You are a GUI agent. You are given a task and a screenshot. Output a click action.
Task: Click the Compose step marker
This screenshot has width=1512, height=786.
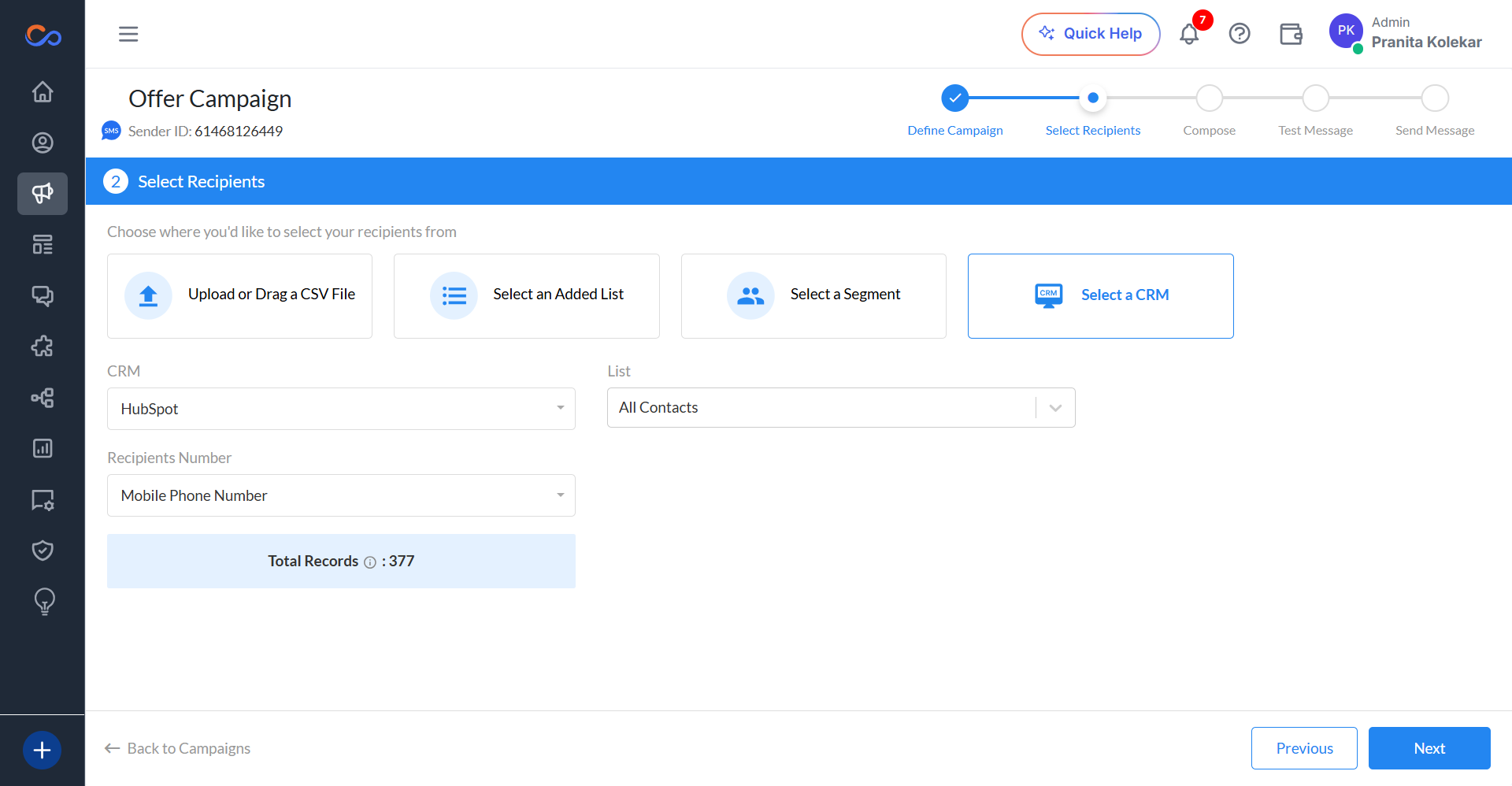pyautogui.click(x=1210, y=98)
